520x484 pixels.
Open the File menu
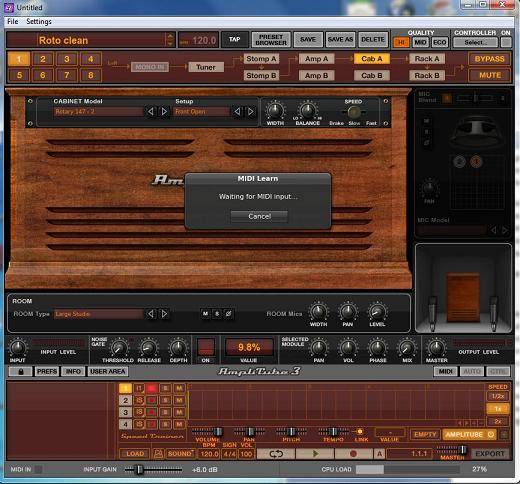coord(13,22)
